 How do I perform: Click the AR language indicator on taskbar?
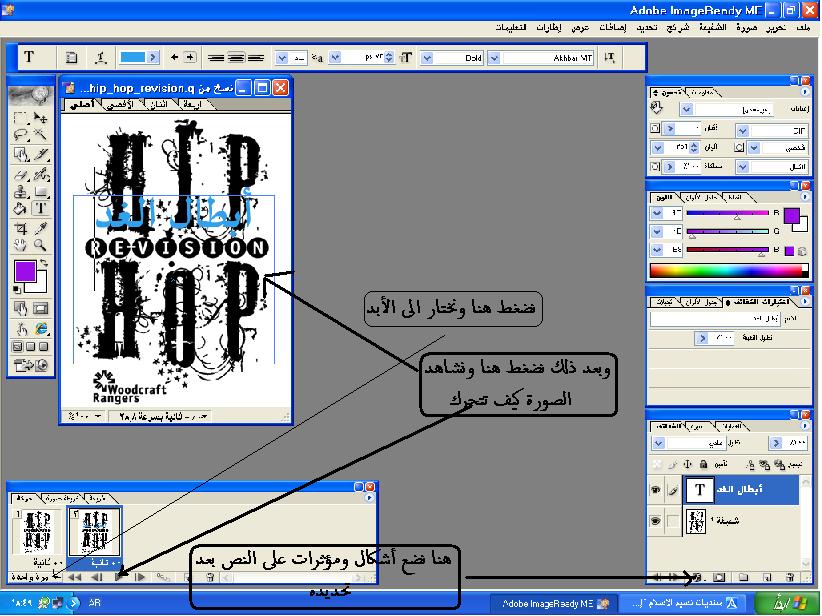click(x=95, y=603)
